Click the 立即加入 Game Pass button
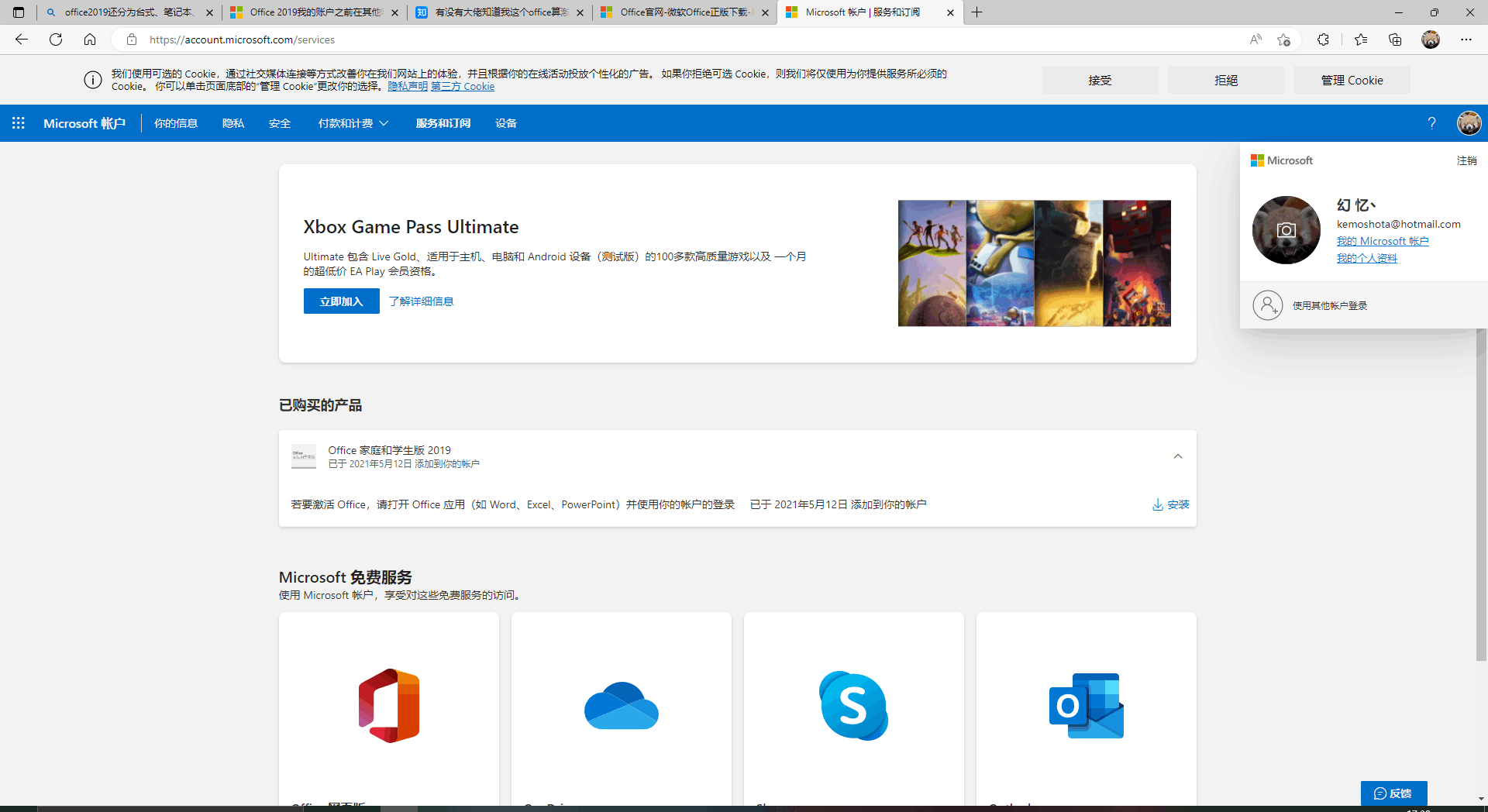This screenshot has width=1488, height=812. (342, 301)
